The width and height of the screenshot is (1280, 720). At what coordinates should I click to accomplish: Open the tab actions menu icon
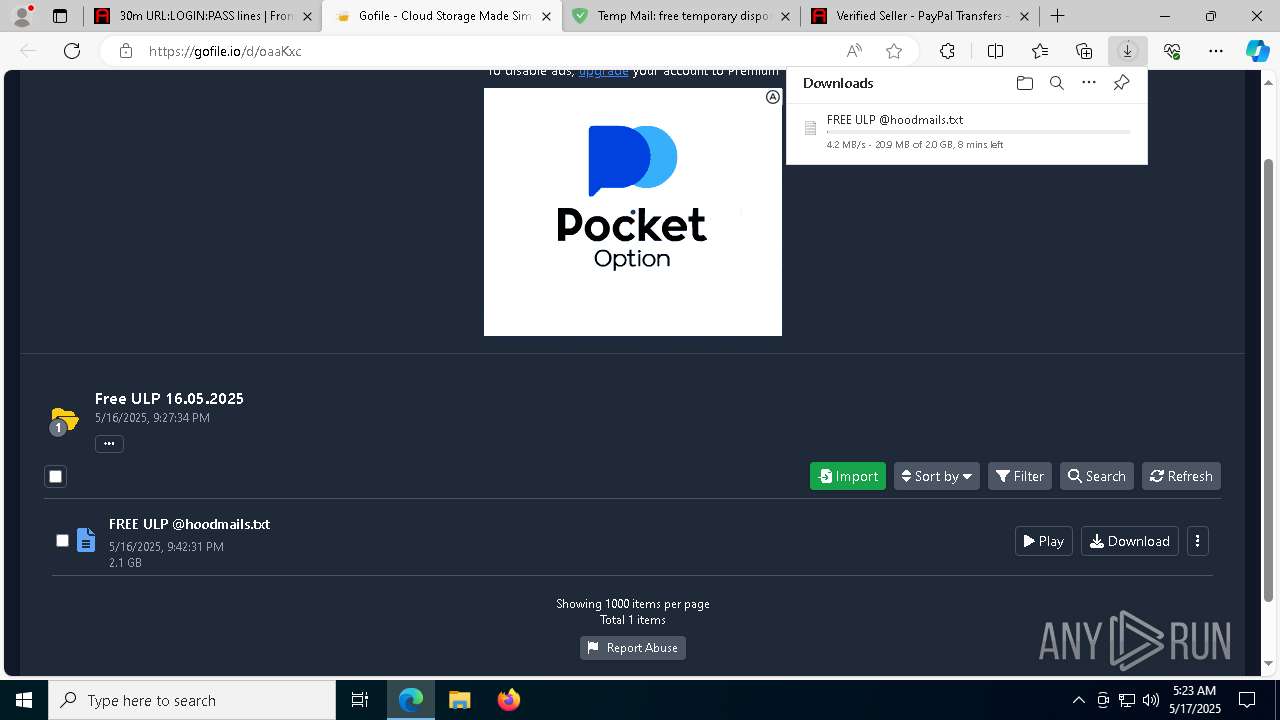tap(60, 16)
